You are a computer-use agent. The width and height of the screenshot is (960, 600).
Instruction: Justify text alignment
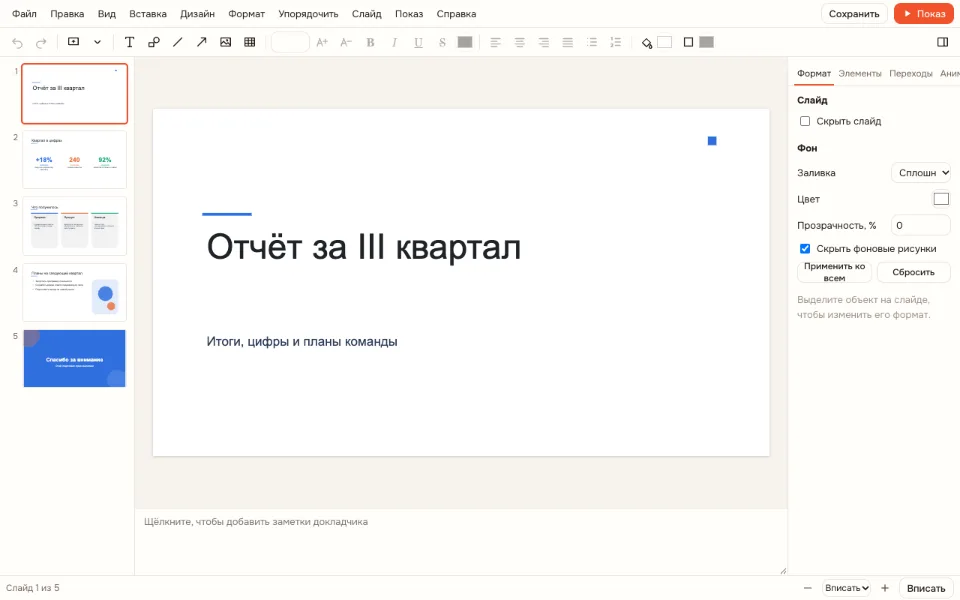click(568, 42)
